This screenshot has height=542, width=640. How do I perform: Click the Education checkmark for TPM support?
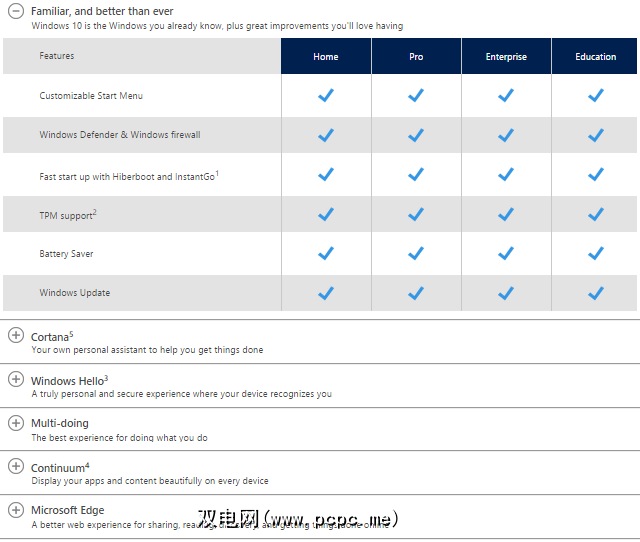[596, 214]
